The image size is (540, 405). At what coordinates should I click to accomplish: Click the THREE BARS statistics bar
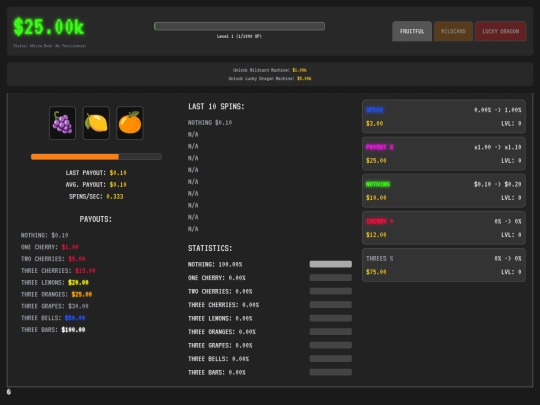(x=331, y=372)
